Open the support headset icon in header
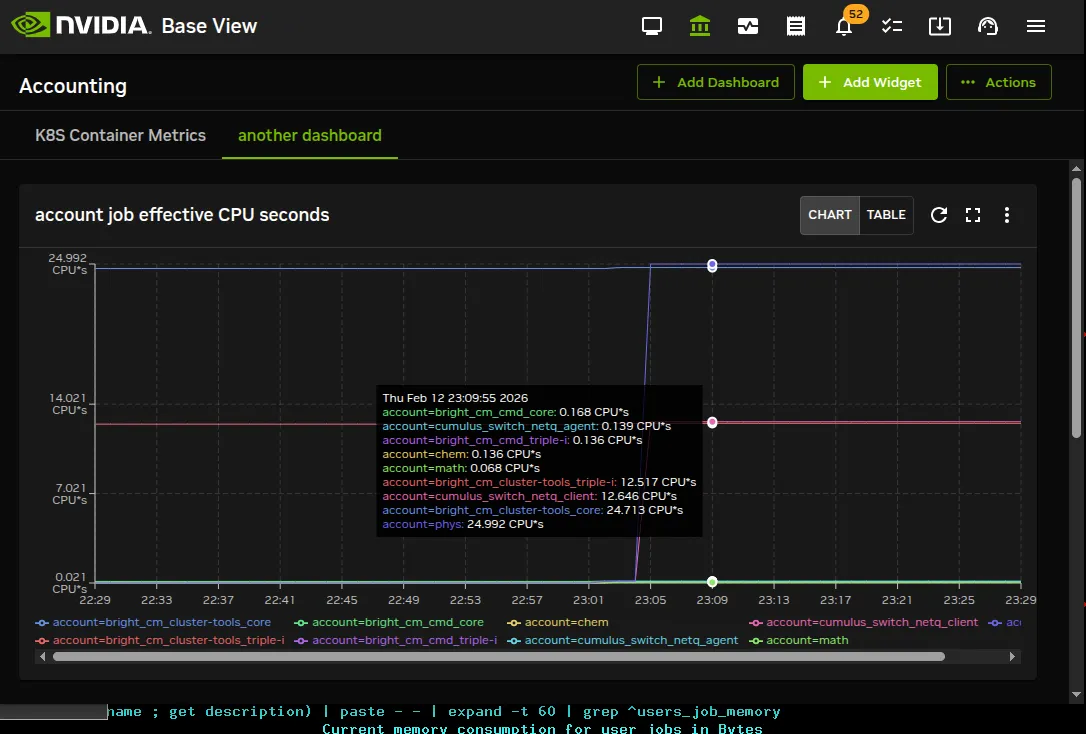 988,26
